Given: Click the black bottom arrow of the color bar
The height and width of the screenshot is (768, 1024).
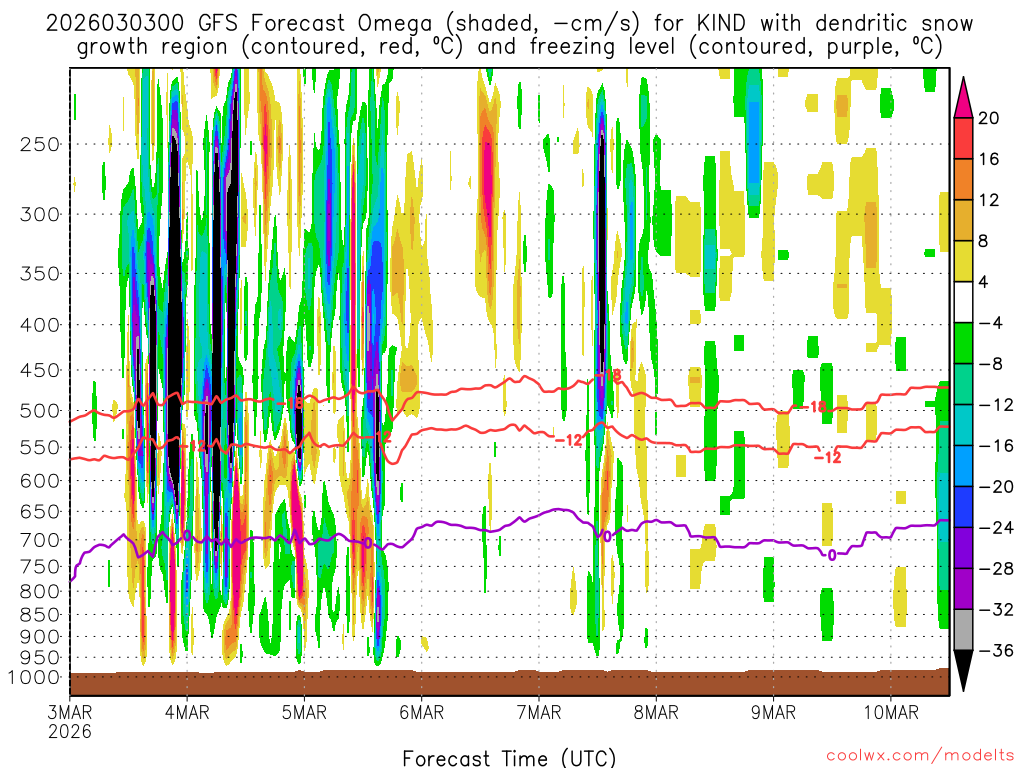Looking at the screenshot, I should [x=963, y=671].
